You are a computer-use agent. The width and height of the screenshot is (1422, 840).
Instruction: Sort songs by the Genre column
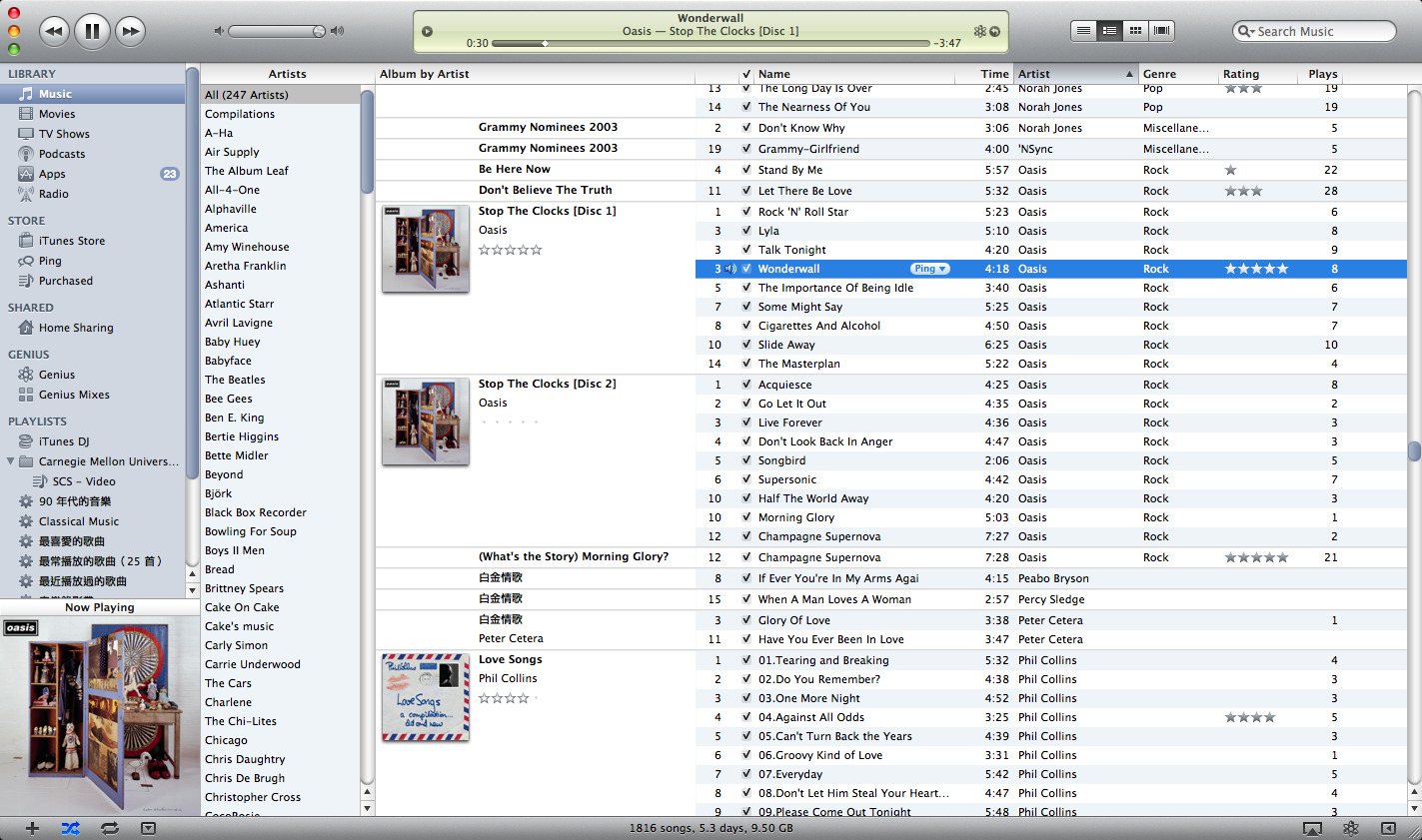1177,74
